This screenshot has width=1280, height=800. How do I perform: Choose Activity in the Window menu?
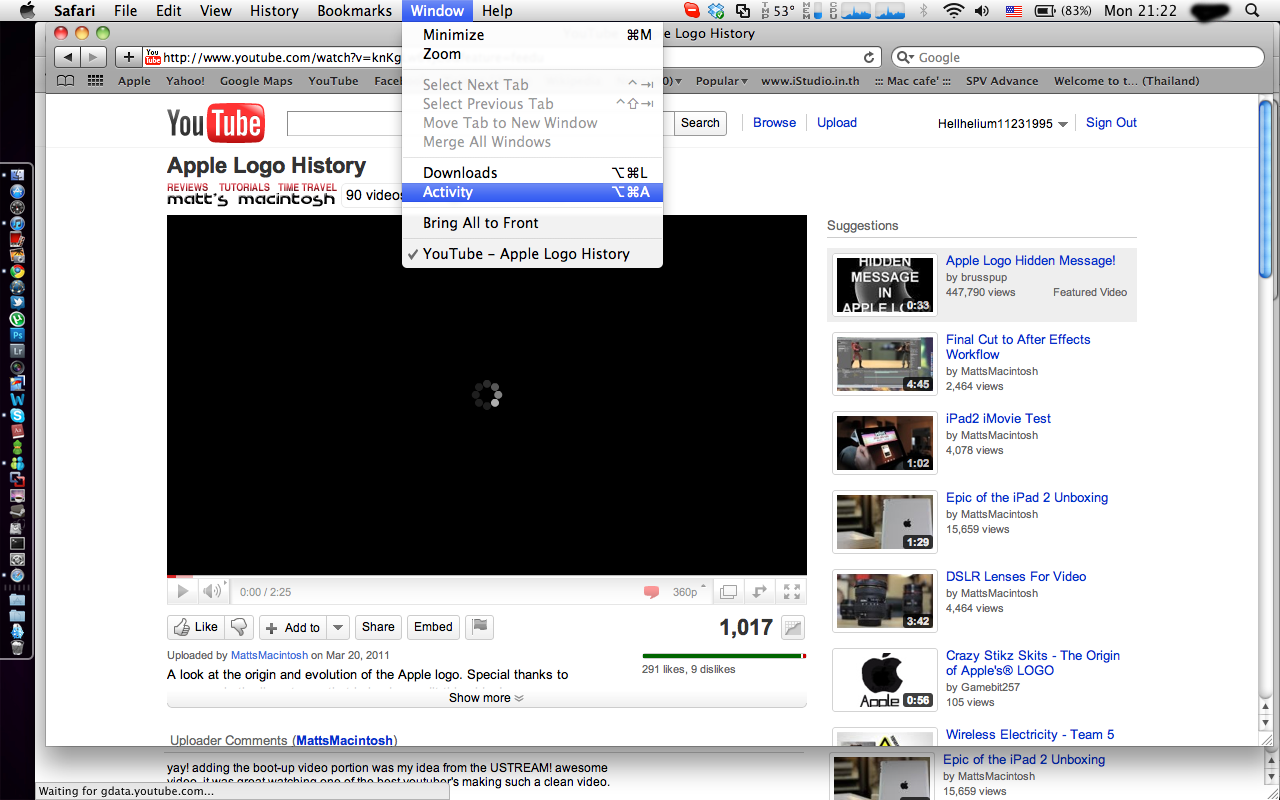(x=532, y=192)
